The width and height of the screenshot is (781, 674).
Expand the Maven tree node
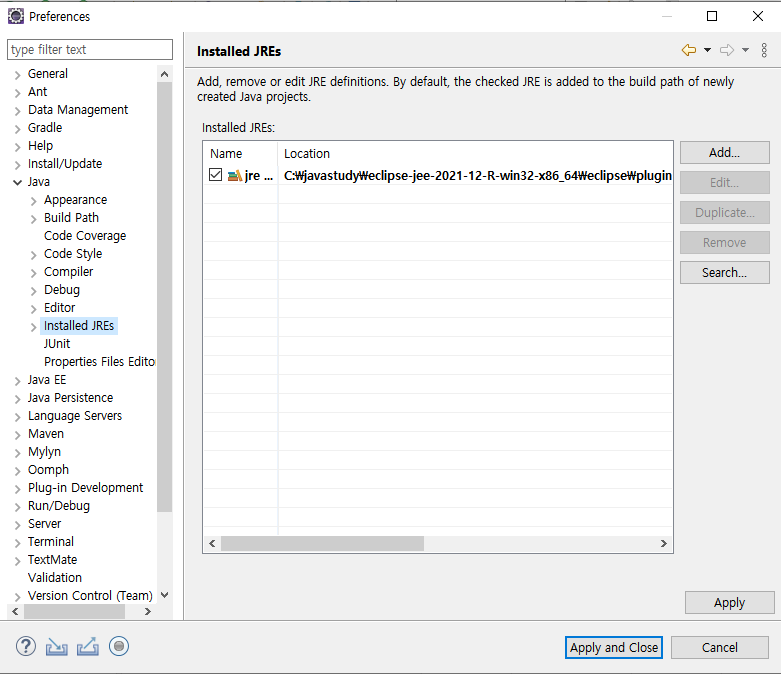[17, 435]
